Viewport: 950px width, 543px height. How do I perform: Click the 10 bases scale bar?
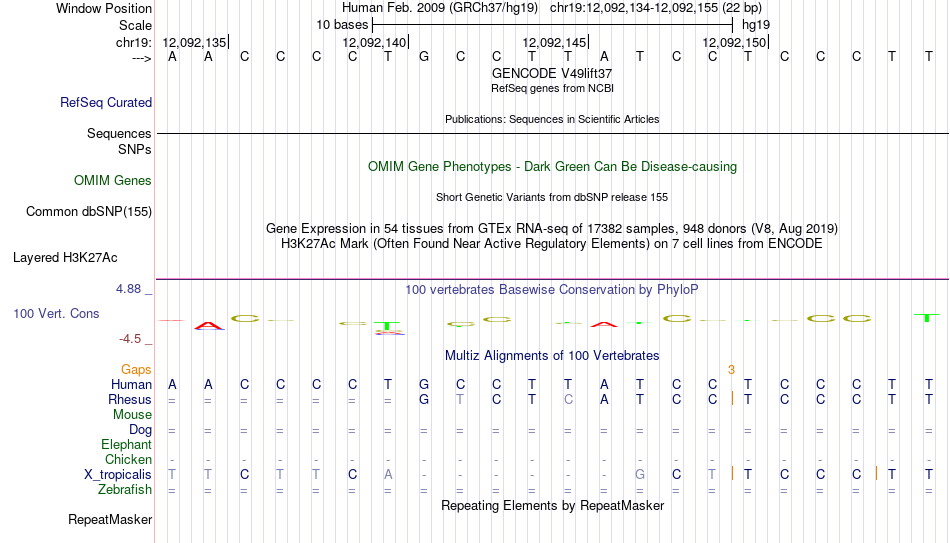[x=553, y=25]
